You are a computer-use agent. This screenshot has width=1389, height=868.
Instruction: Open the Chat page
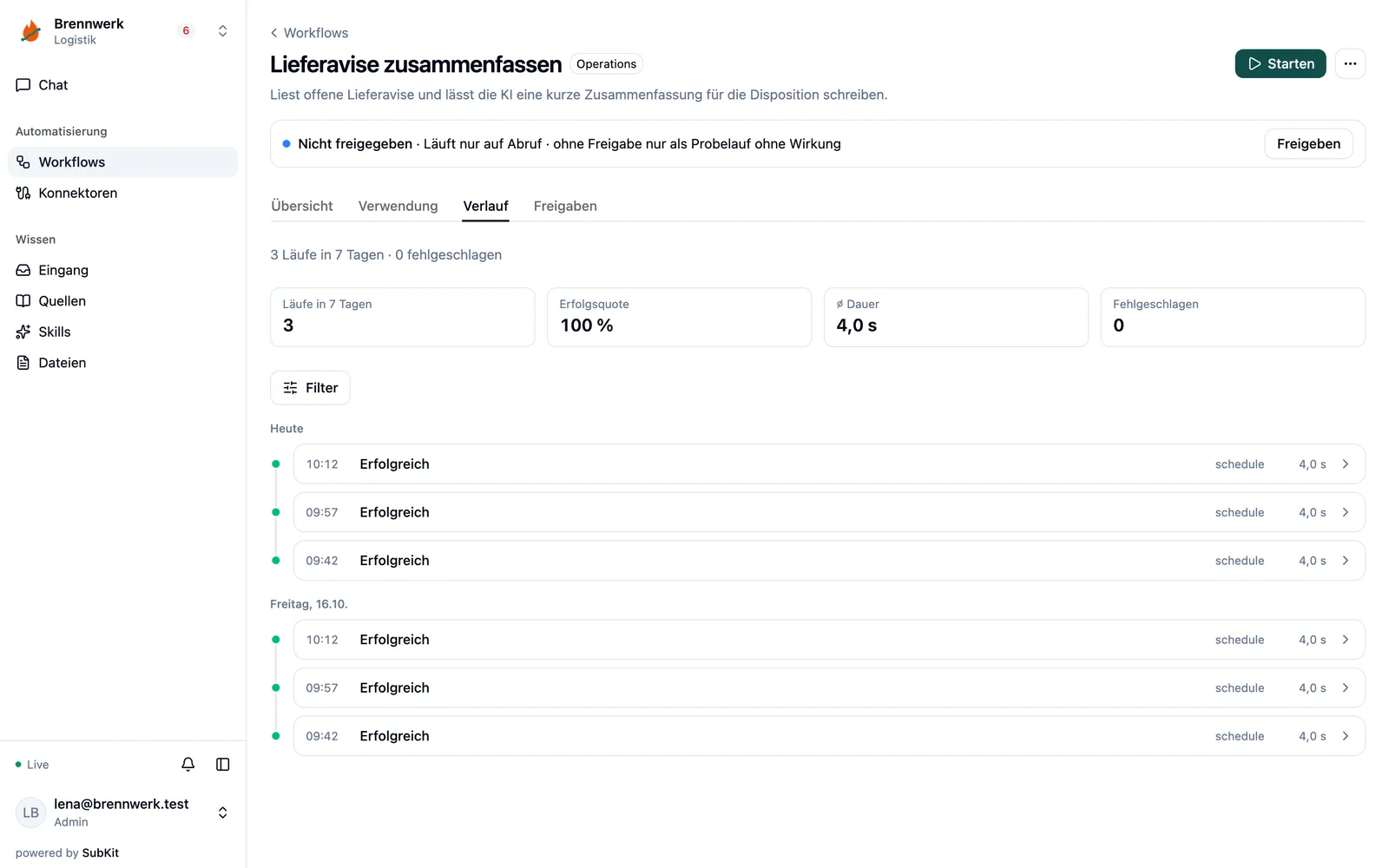click(122, 85)
